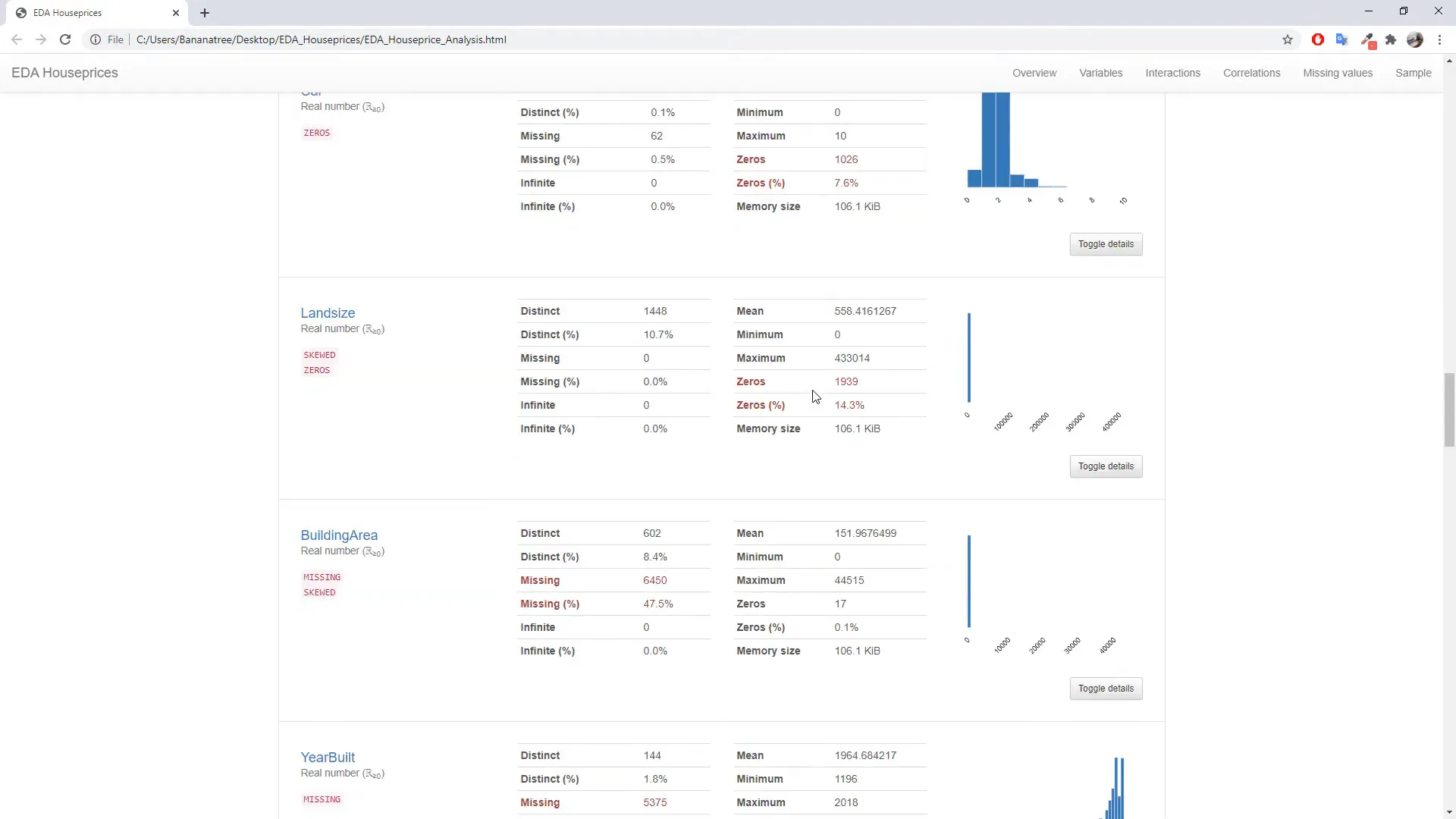Go to the Correlations section

pos(1251,73)
